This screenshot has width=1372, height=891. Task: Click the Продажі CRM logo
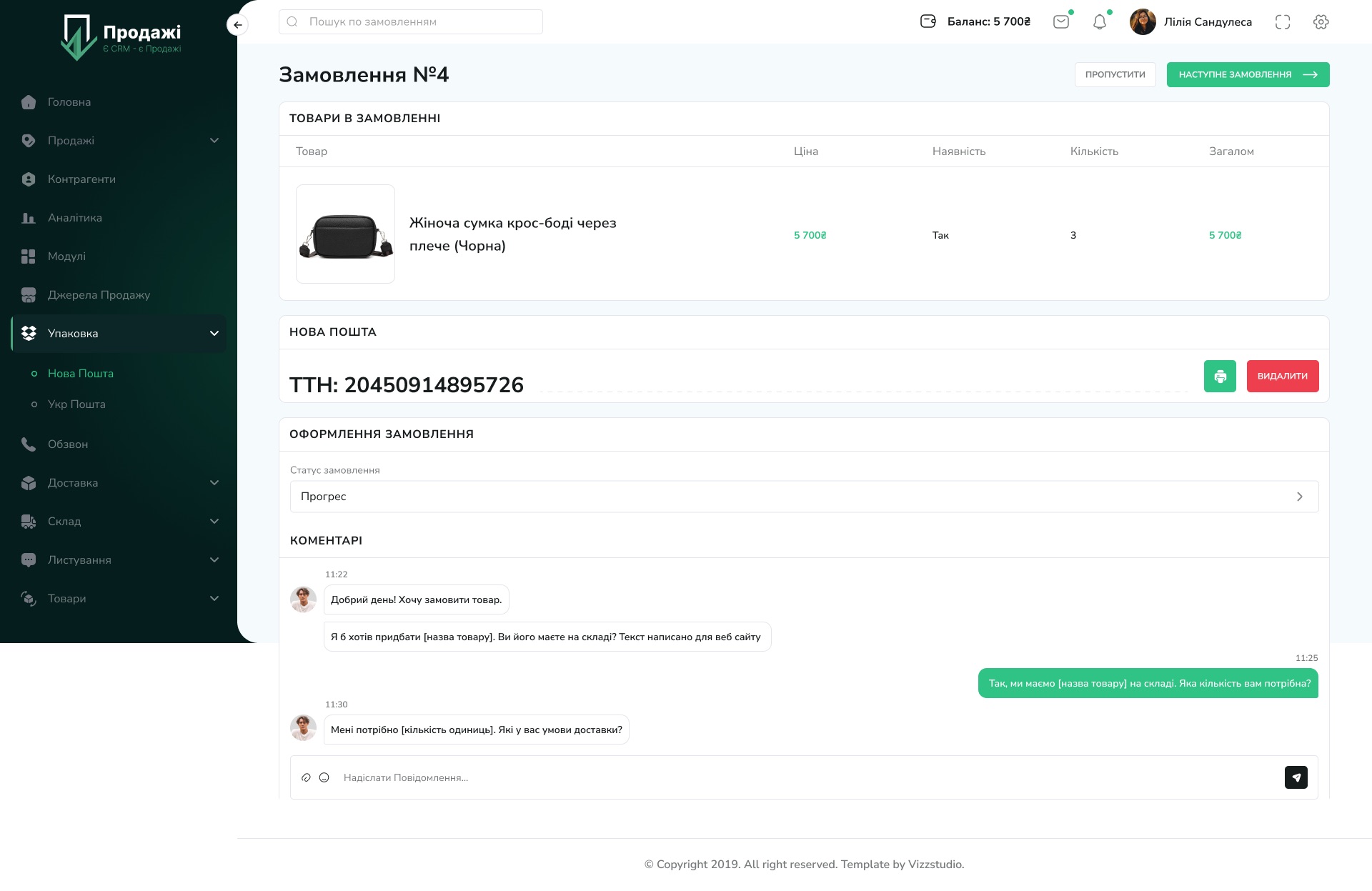click(x=121, y=37)
